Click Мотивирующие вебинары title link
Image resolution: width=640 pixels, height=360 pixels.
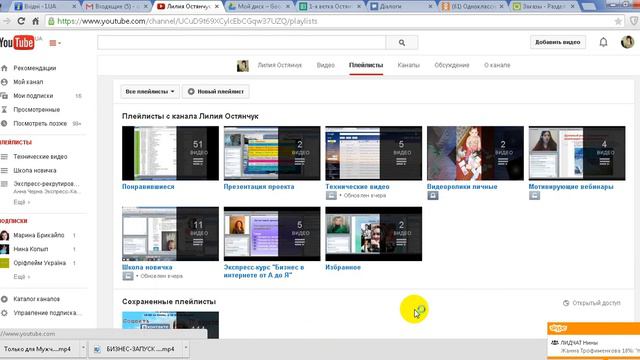(x=571, y=187)
